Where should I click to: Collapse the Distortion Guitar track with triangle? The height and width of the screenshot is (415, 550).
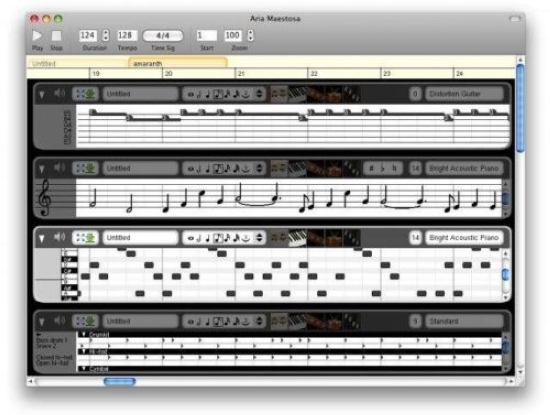tap(42, 94)
